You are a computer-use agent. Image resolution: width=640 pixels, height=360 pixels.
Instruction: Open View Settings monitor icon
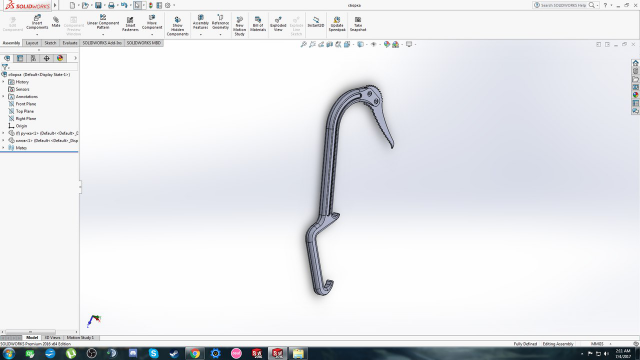point(409,44)
